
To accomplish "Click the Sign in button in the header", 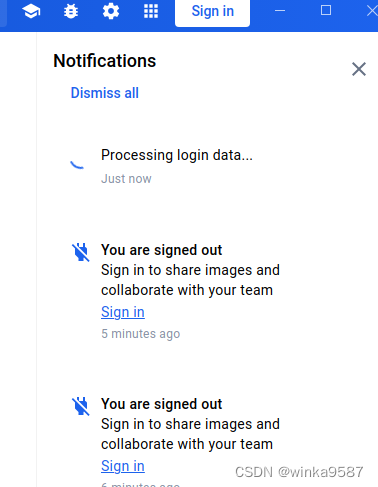I will [x=212, y=12].
